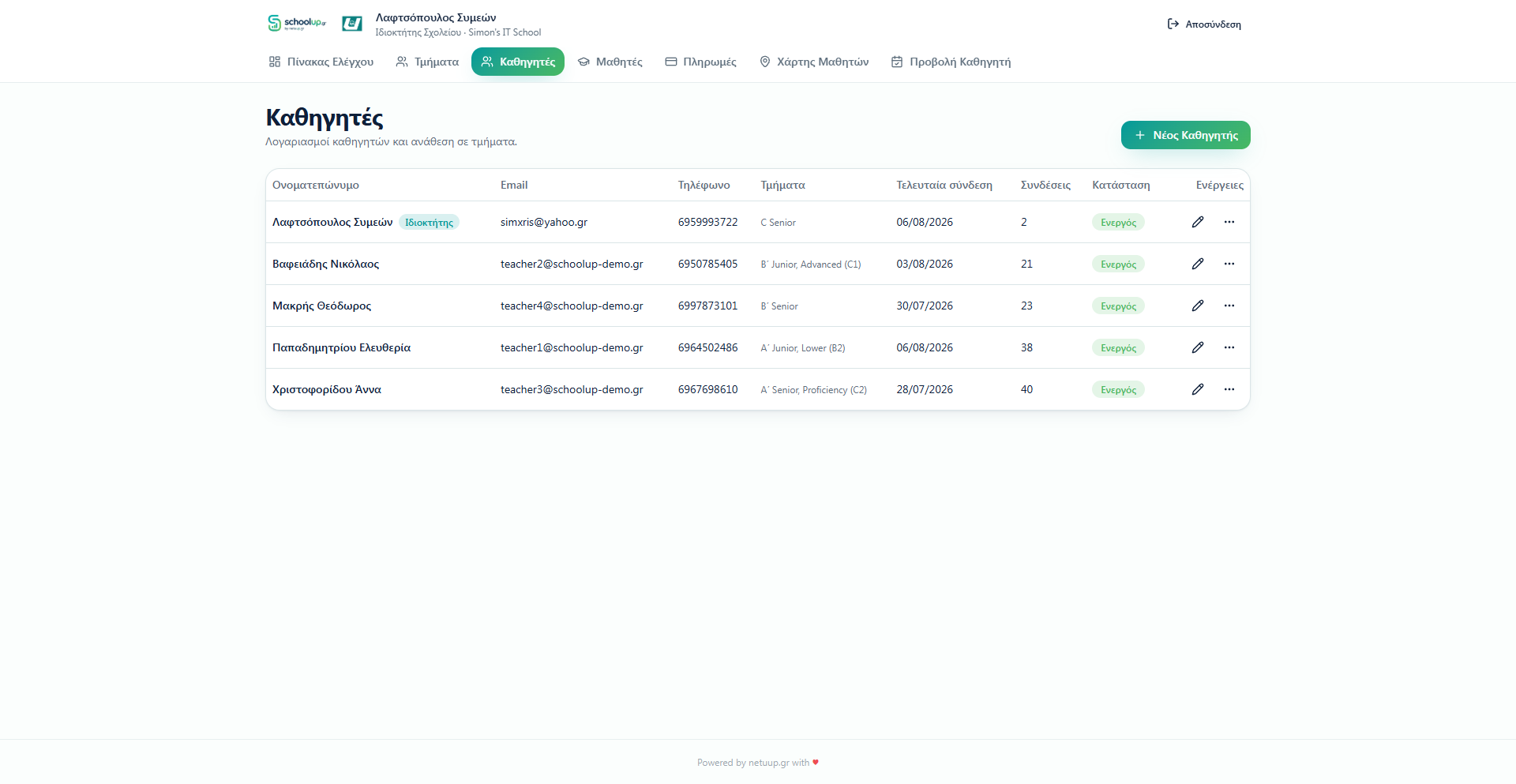Click email teacher2@schoolup-demo.gr
Screen dimensions: 1516x784
coord(572,264)
